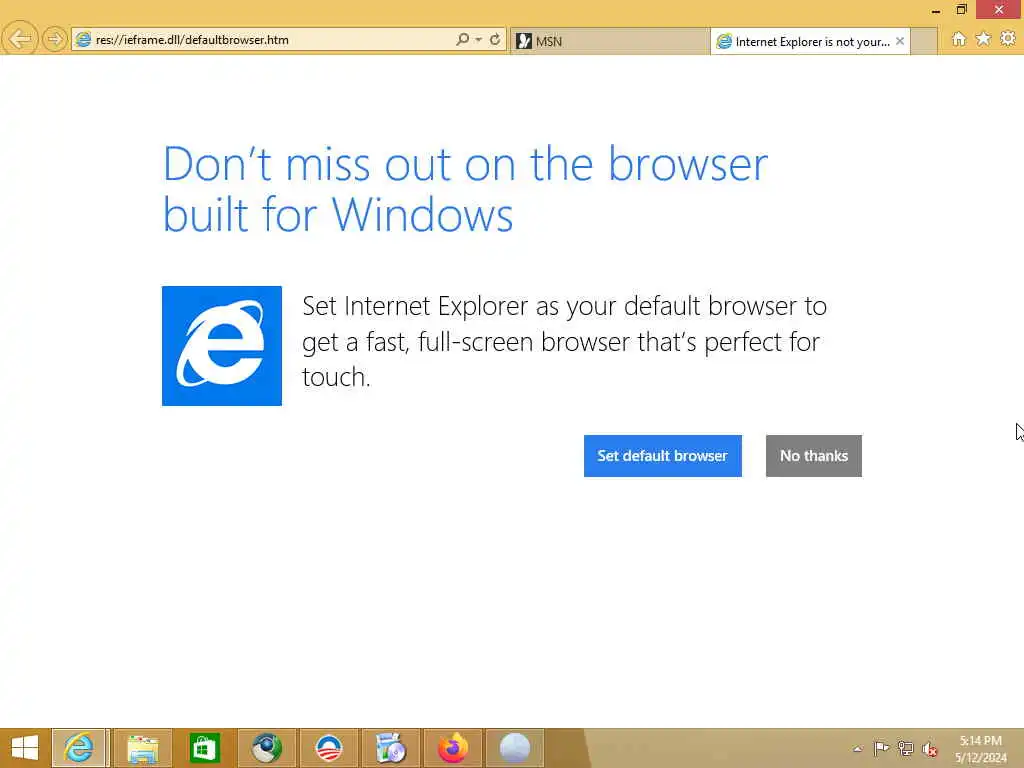The image size is (1024, 768).
Task: Click the network status tray icon
Action: tap(905, 748)
